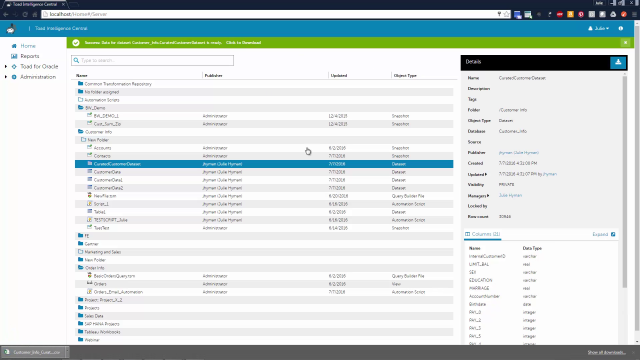This screenshot has height=360, width=640.
Task: Select the ToadTest snapshot row
Action: pos(264,228)
